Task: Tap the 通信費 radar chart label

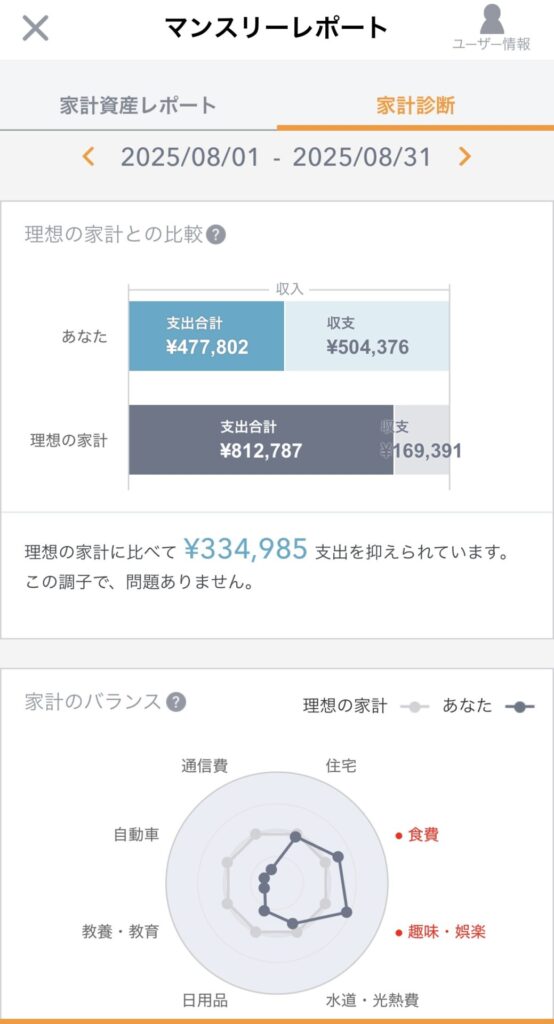Action: click(204, 766)
